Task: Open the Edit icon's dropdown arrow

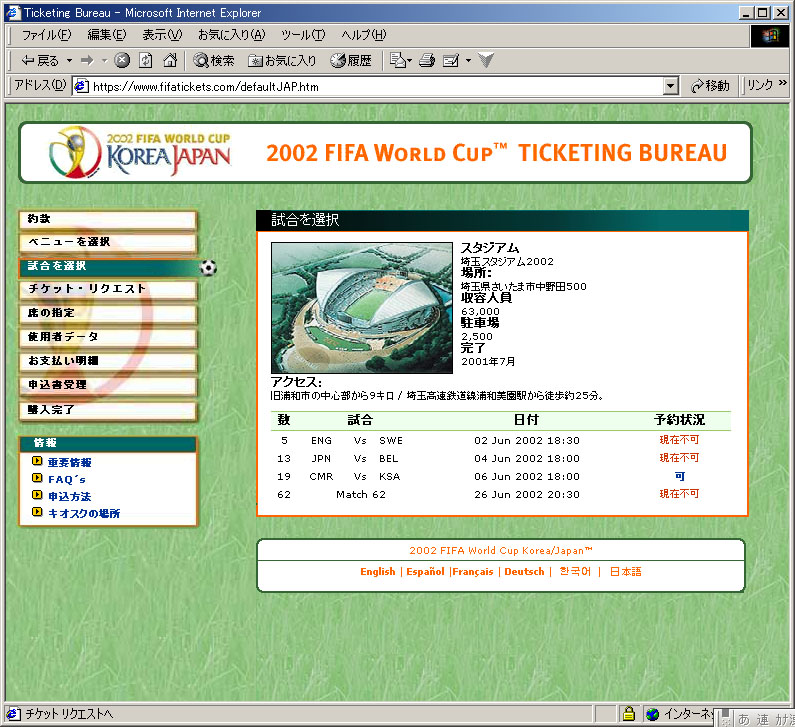Action: (468, 61)
